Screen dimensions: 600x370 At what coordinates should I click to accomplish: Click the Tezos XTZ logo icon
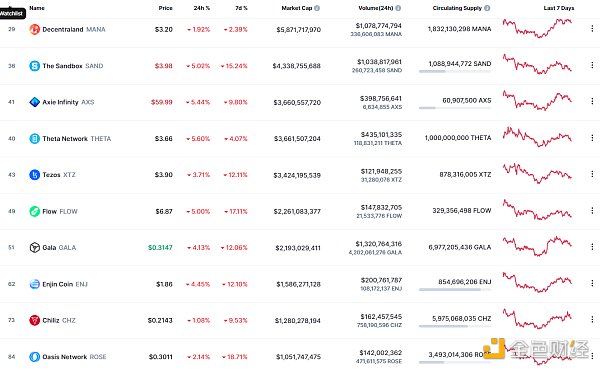[34, 175]
